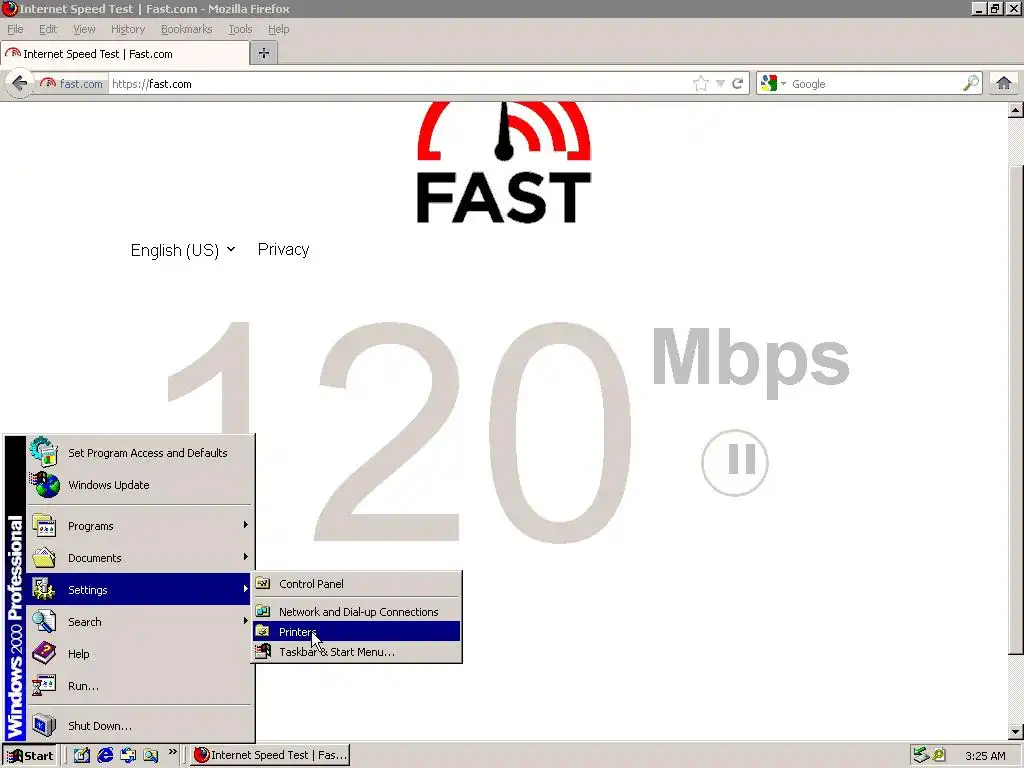Click the address bar URL field
Screen dimensions: 1024x768
(400, 84)
